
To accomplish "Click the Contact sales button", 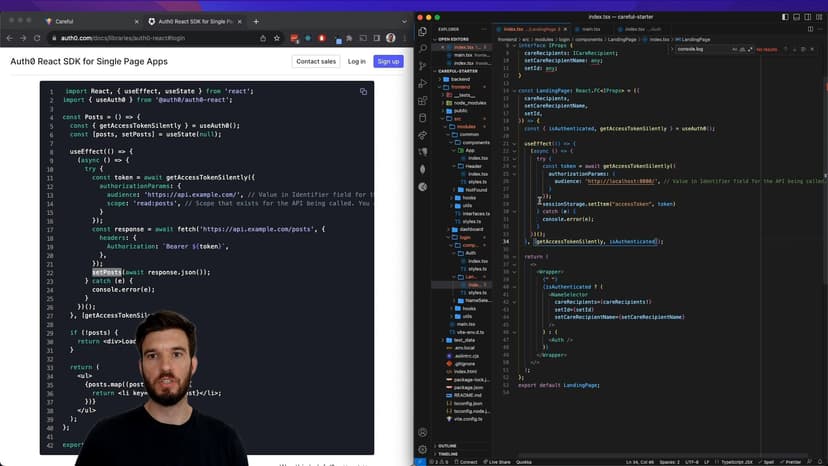I will (315, 61).
